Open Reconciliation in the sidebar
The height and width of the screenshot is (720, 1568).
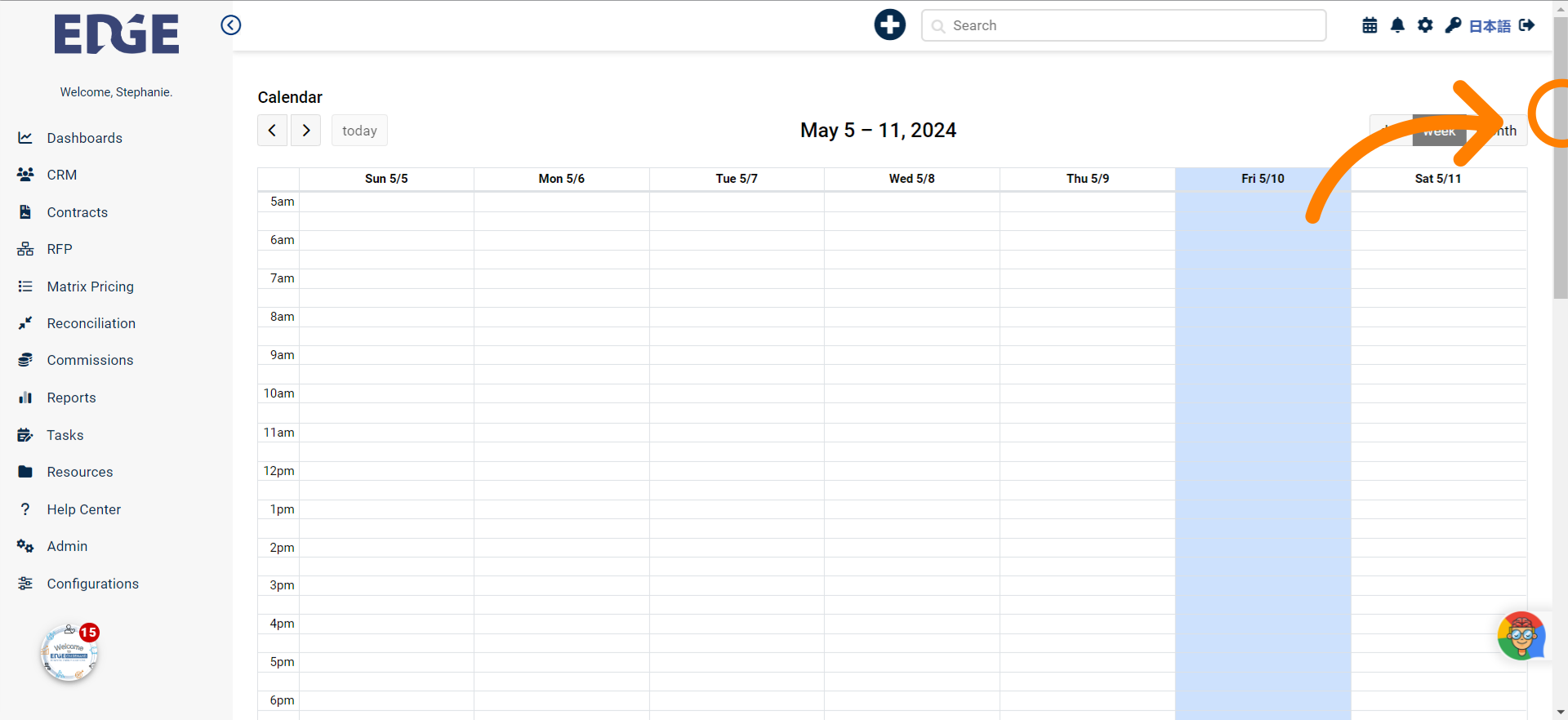pos(91,323)
